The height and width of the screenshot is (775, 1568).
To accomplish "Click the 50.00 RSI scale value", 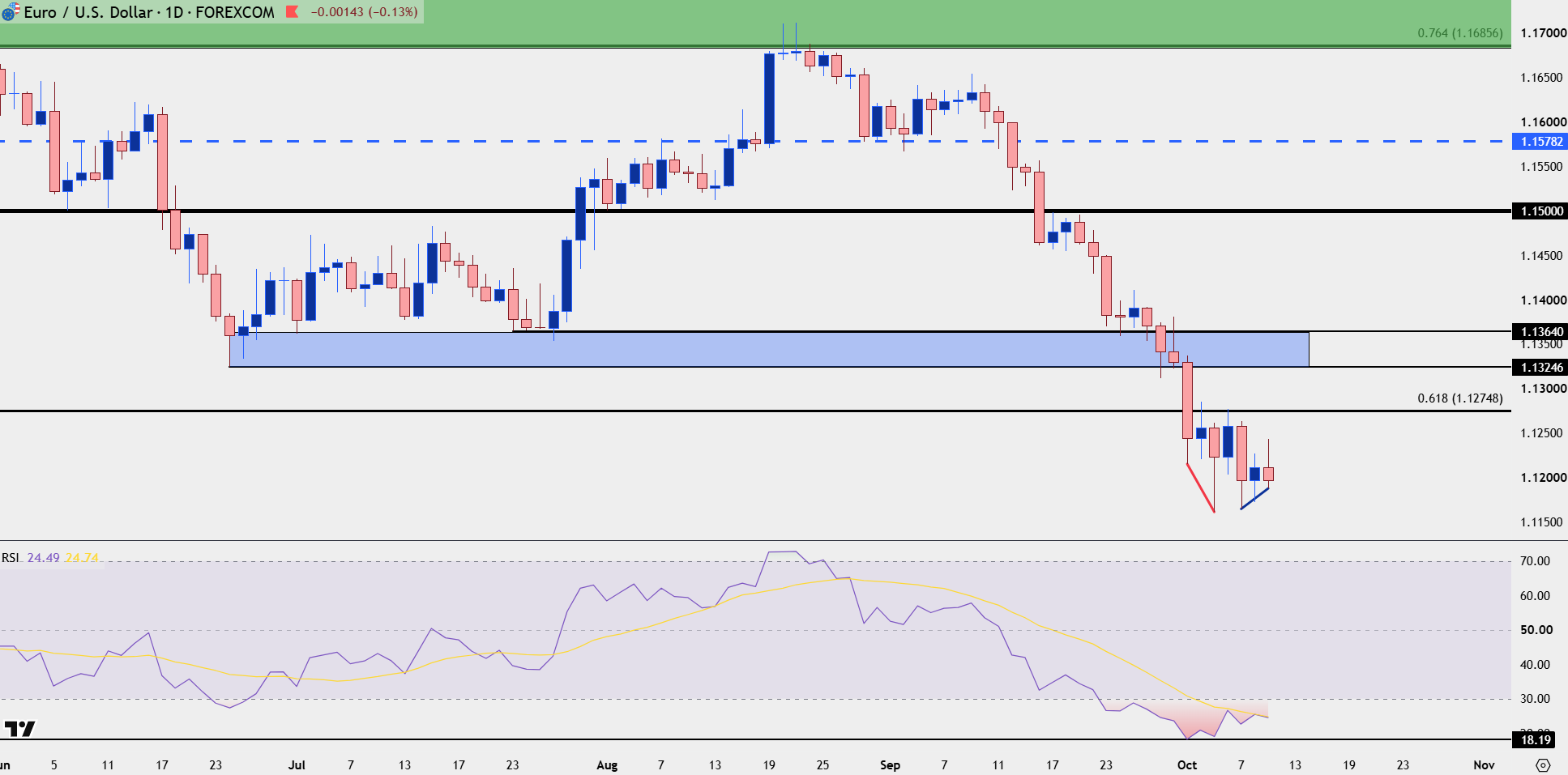I will click(1536, 630).
